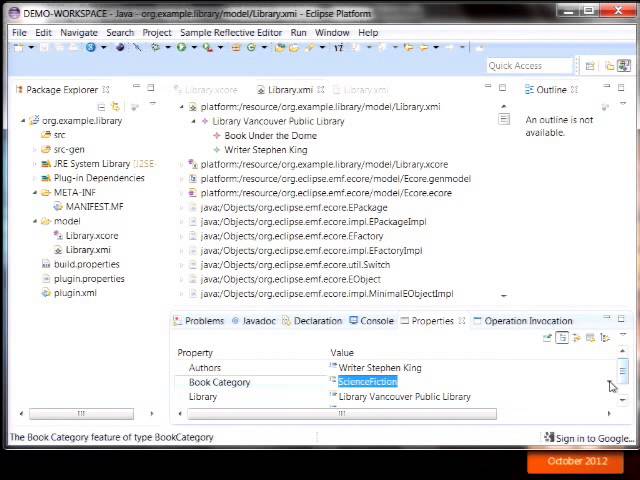The width and height of the screenshot is (640, 480).
Task: Click Sign in to Google text
Action: (595, 438)
